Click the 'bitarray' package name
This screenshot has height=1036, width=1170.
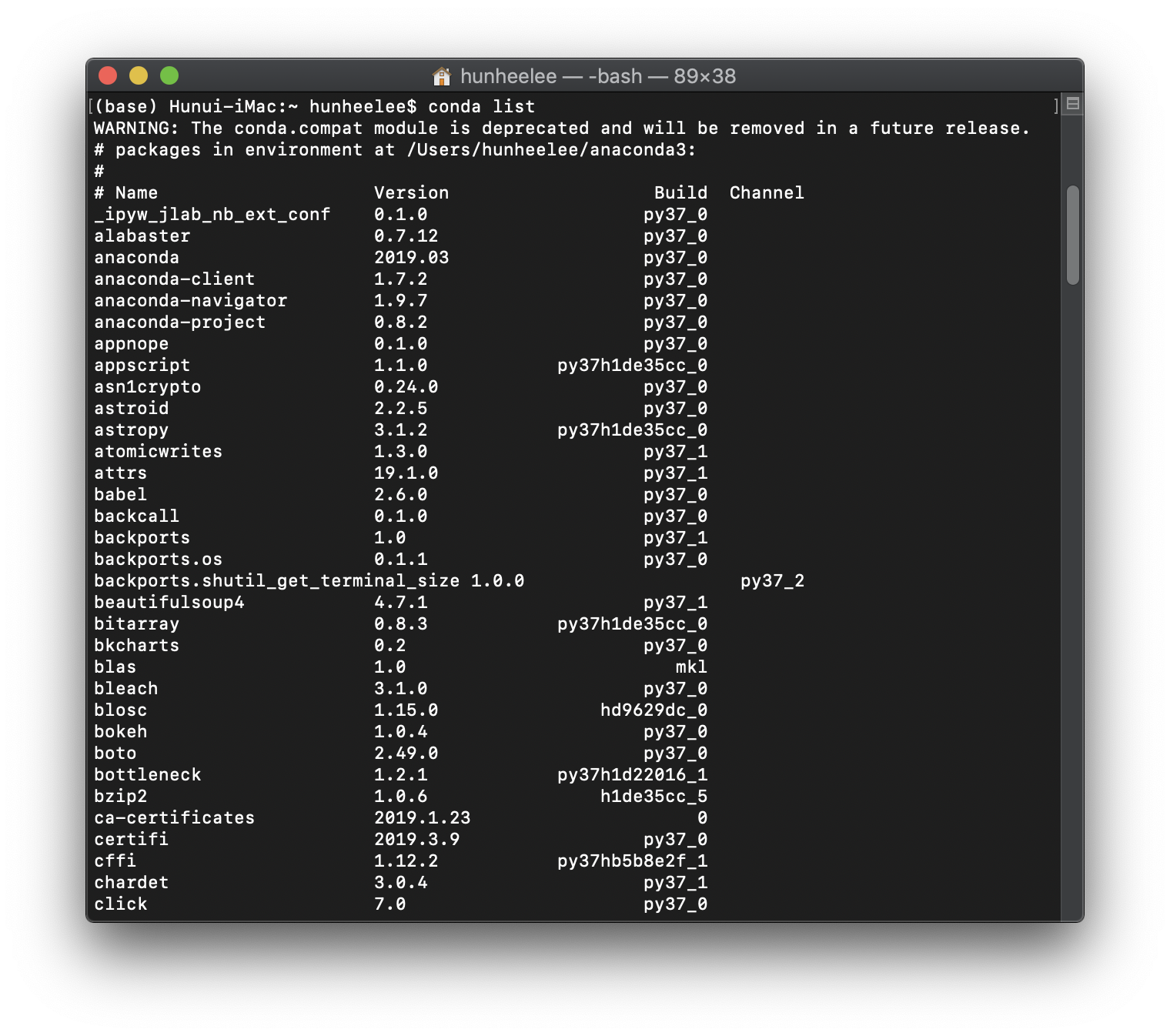point(137,623)
